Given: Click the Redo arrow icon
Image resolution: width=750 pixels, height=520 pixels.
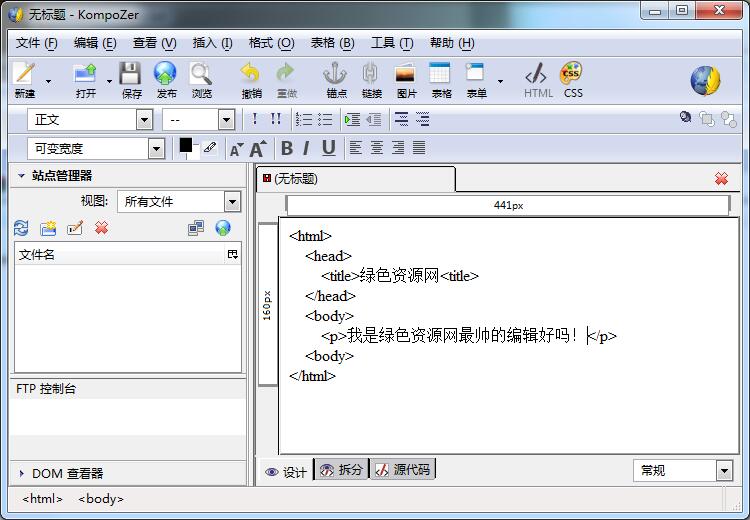Looking at the screenshot, I should (x=286, y=74).
